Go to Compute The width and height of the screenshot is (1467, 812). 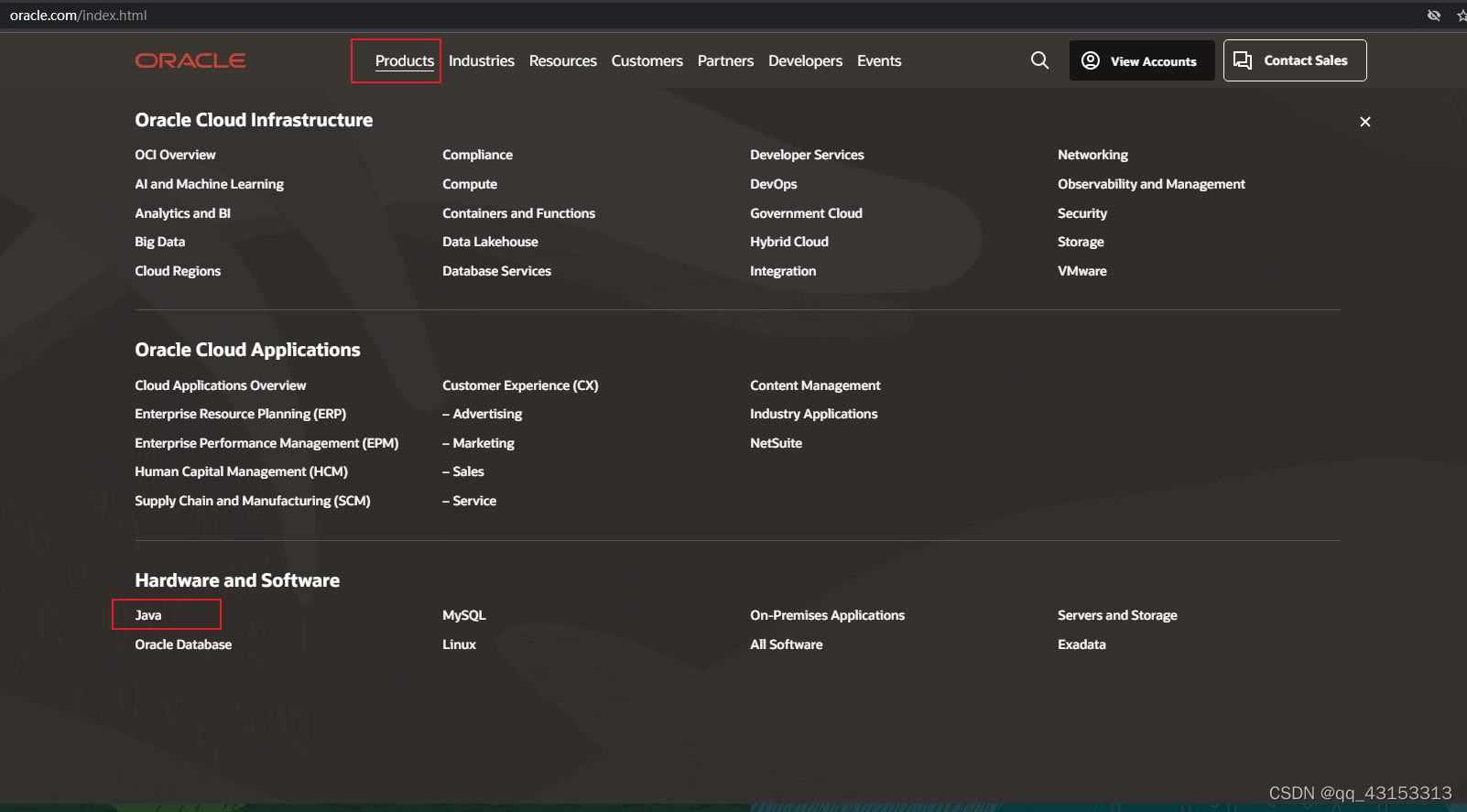point(470,184)
